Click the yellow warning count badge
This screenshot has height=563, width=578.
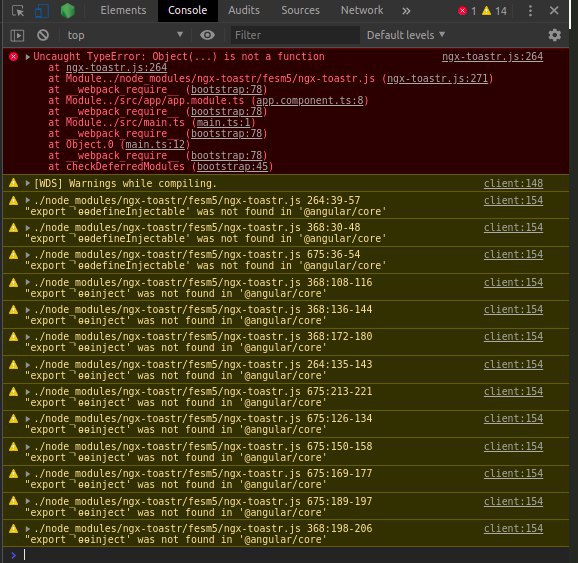pos(494,11)
